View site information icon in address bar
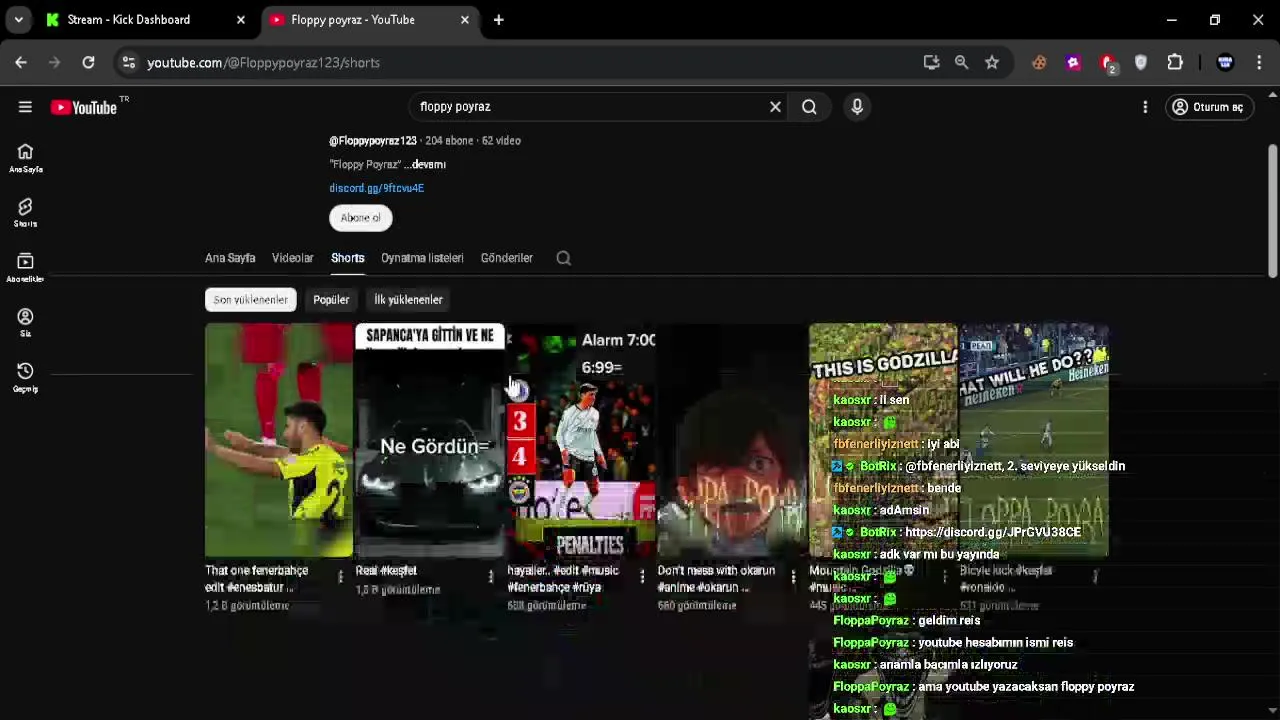Image resolution: width=1280 pixels, height=720 pixels. click(x=128, y=62)
